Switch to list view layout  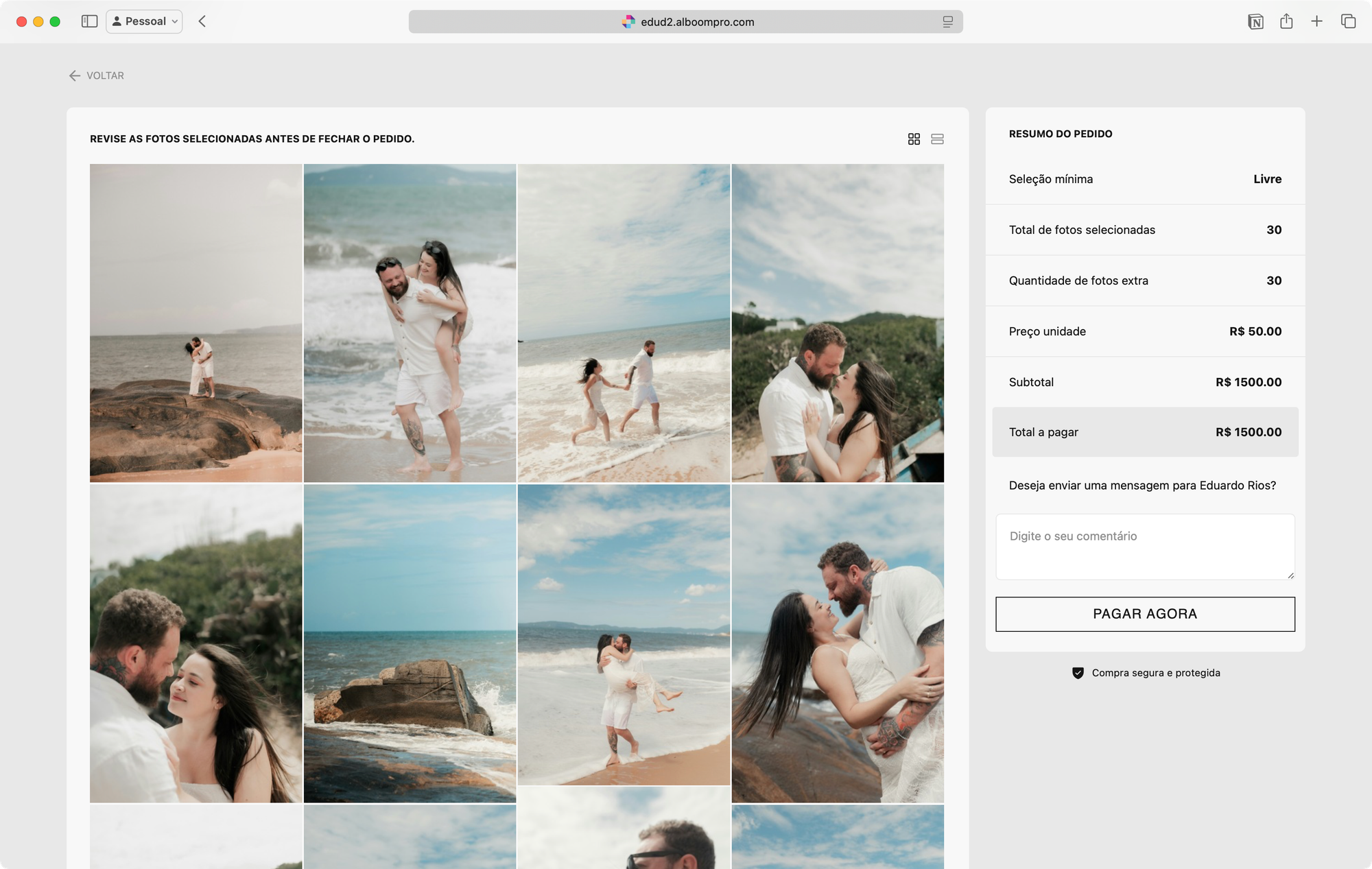click(938, 139)
